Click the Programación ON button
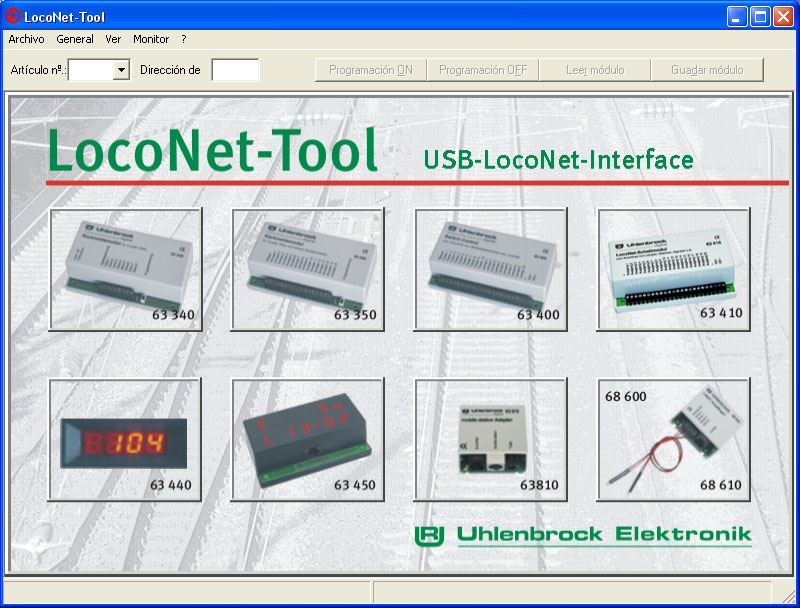Screen dimensions: 800x608 [x=371, y=70]
